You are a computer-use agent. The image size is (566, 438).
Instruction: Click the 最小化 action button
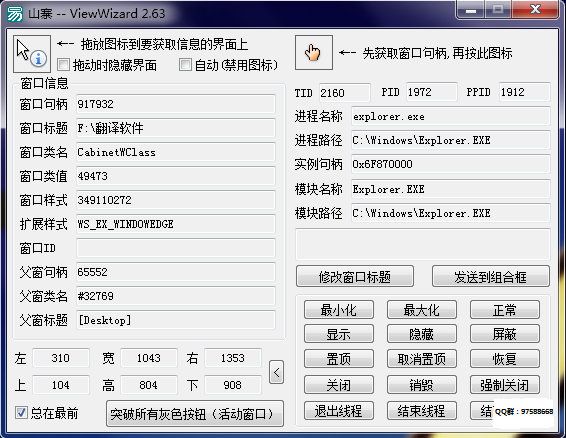click(339, 310)
